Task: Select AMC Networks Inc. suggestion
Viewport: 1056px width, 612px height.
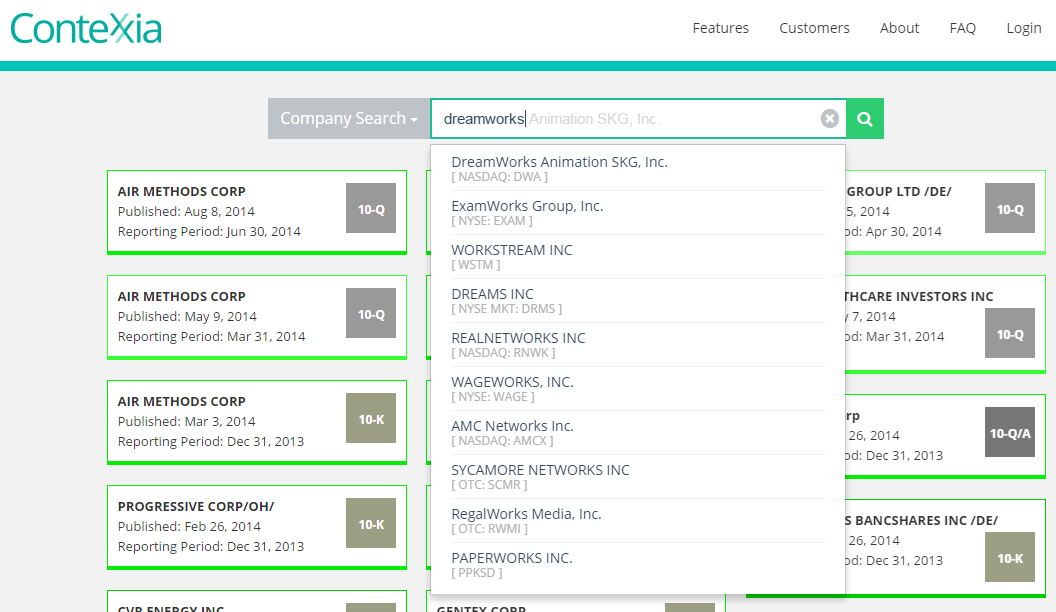Action: point(638,433)
